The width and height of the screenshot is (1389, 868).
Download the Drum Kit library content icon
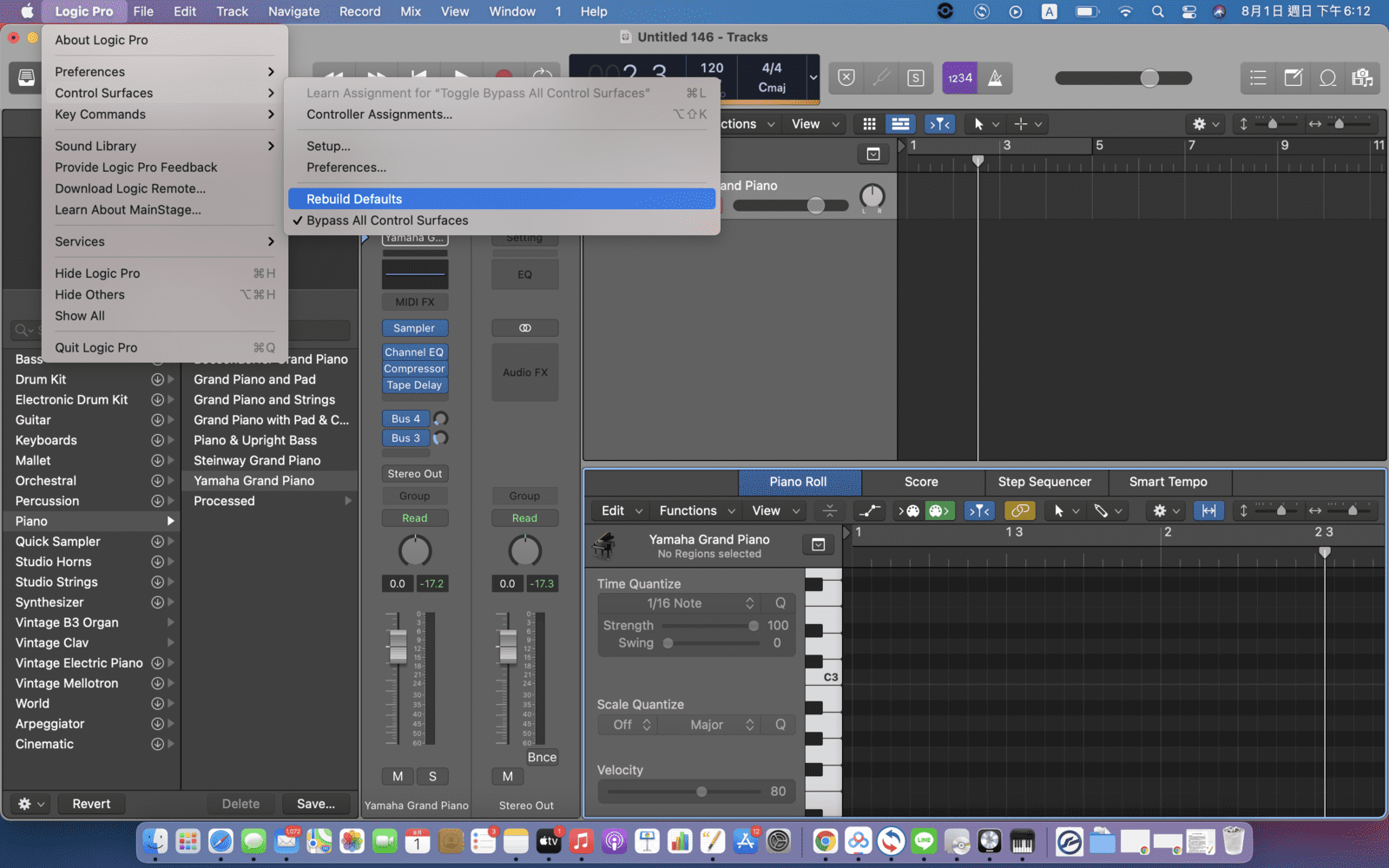click(x=157, y=379)
